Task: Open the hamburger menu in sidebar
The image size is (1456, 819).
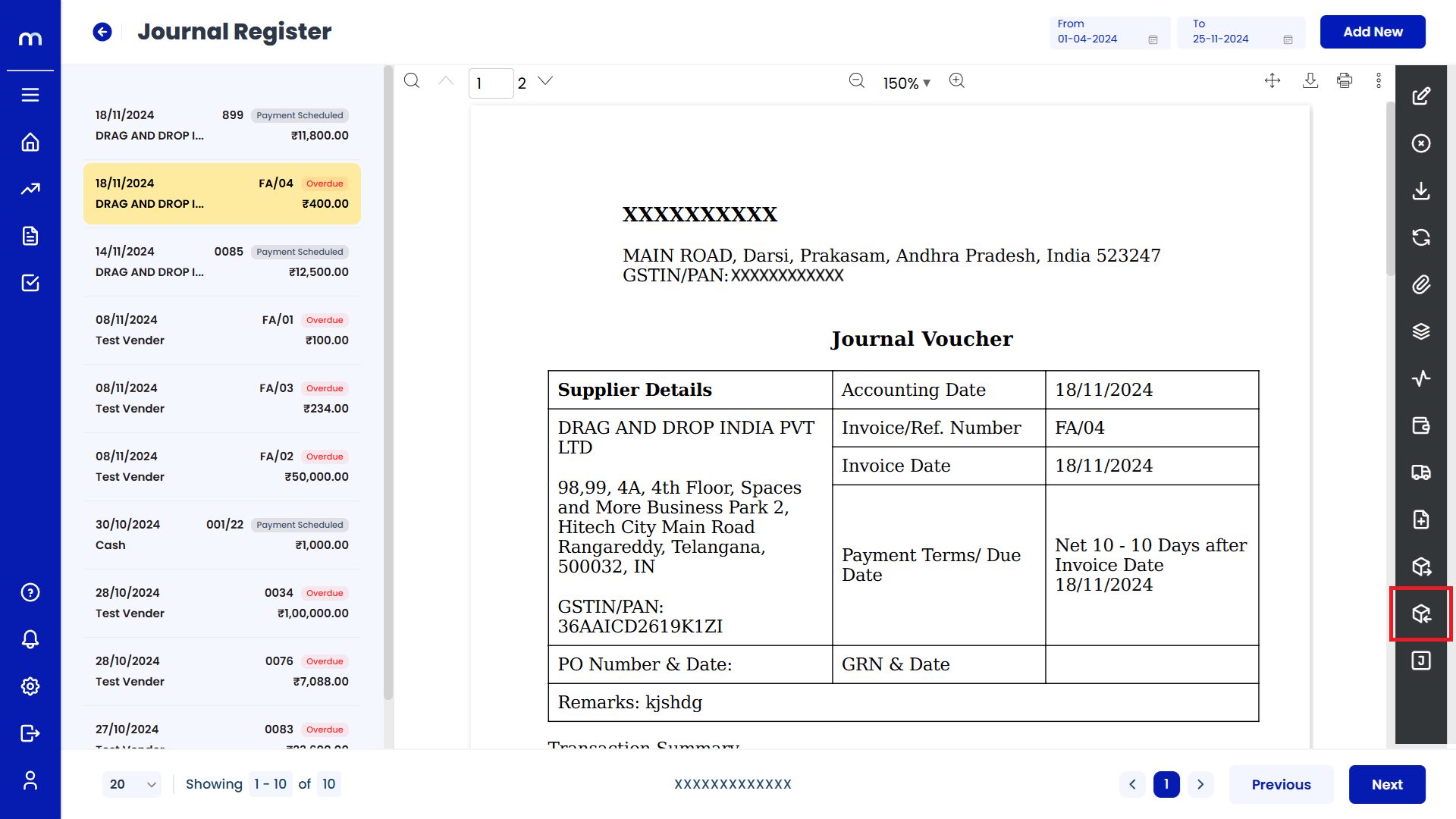Action: [x=30, y=95]
